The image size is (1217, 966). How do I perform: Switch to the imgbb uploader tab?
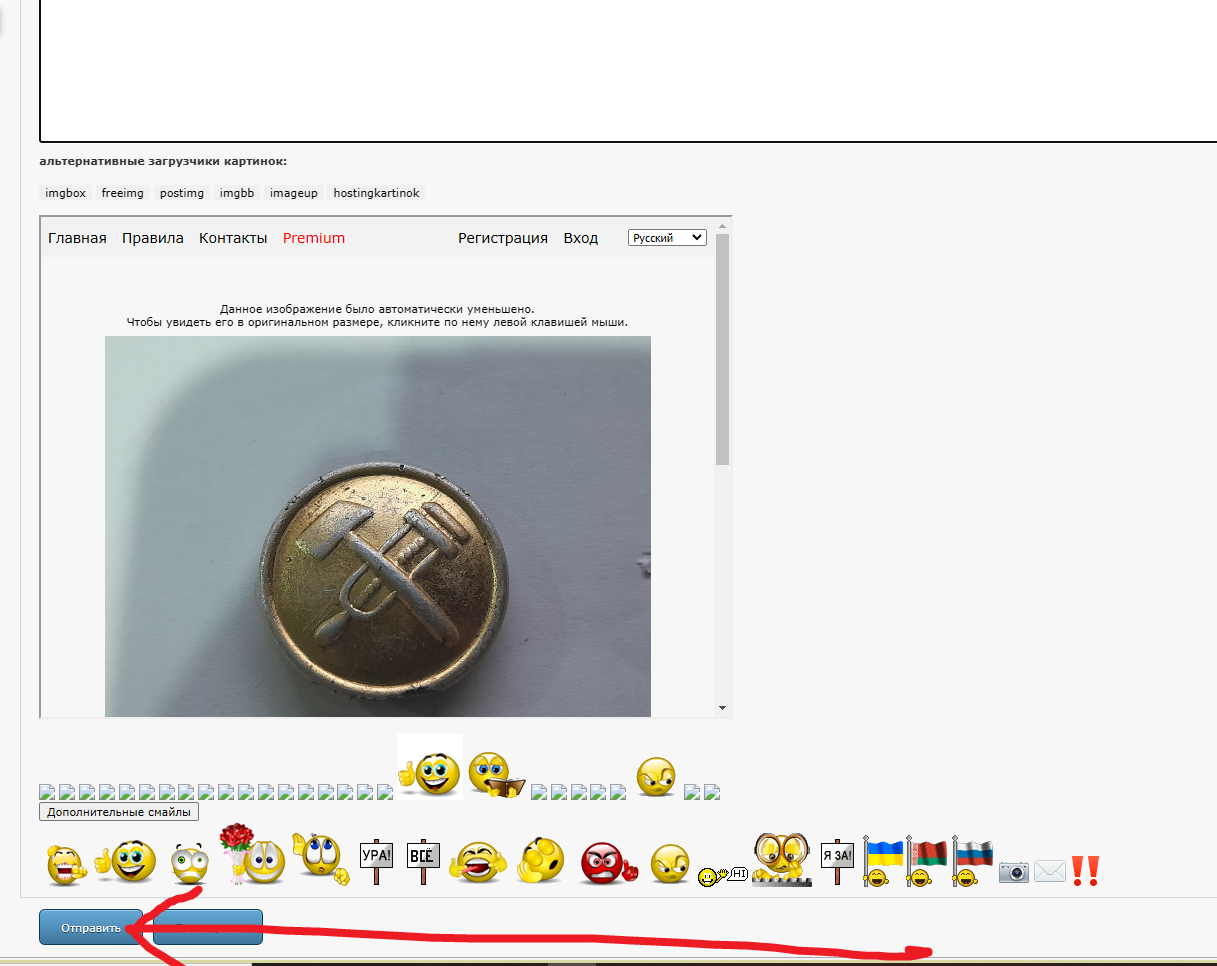click(237, 193)
